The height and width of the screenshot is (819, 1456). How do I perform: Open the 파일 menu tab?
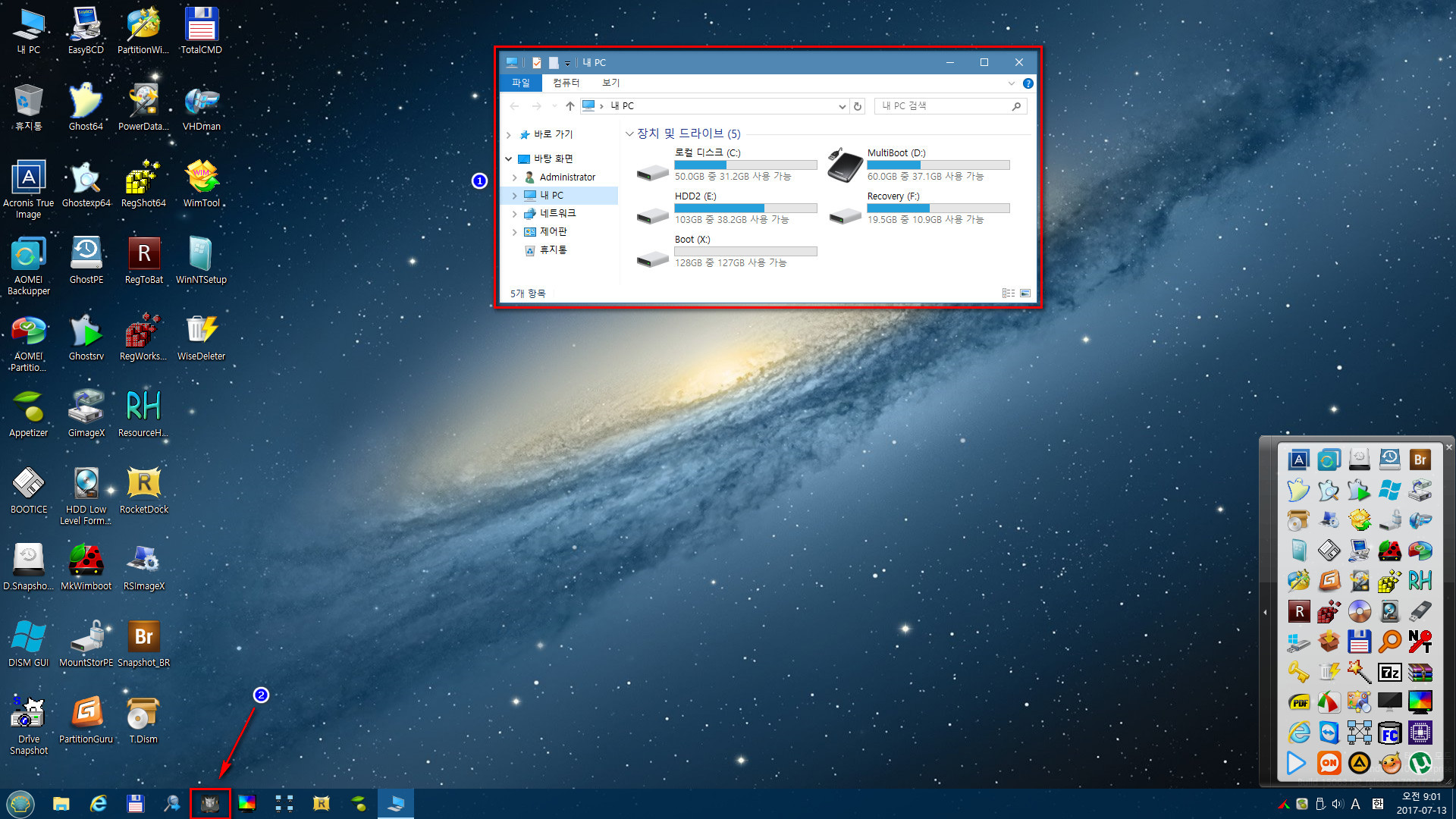tap(521, 83)
